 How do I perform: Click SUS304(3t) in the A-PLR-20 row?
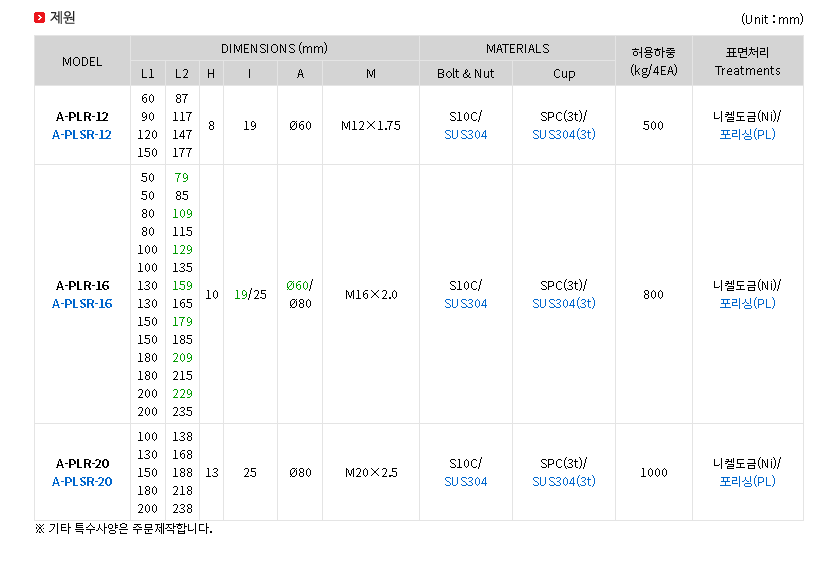click(564, 482)
